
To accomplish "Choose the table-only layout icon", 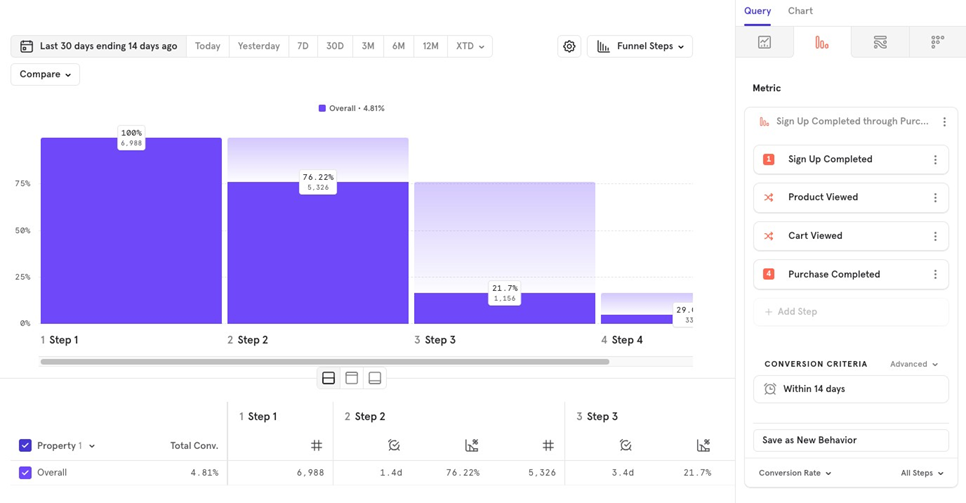I will pyautogui.click(x=375, y=378).
